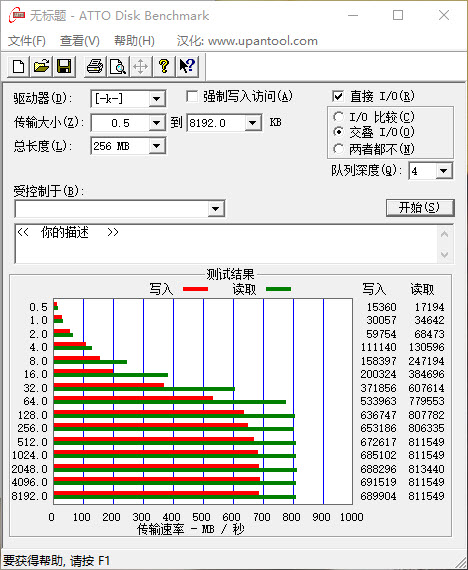This screenshot has height=570, width=468.
Task: Minimize the ATTO Disk Benchmark window
Action: pyautogui.click(x=353, y=16)
